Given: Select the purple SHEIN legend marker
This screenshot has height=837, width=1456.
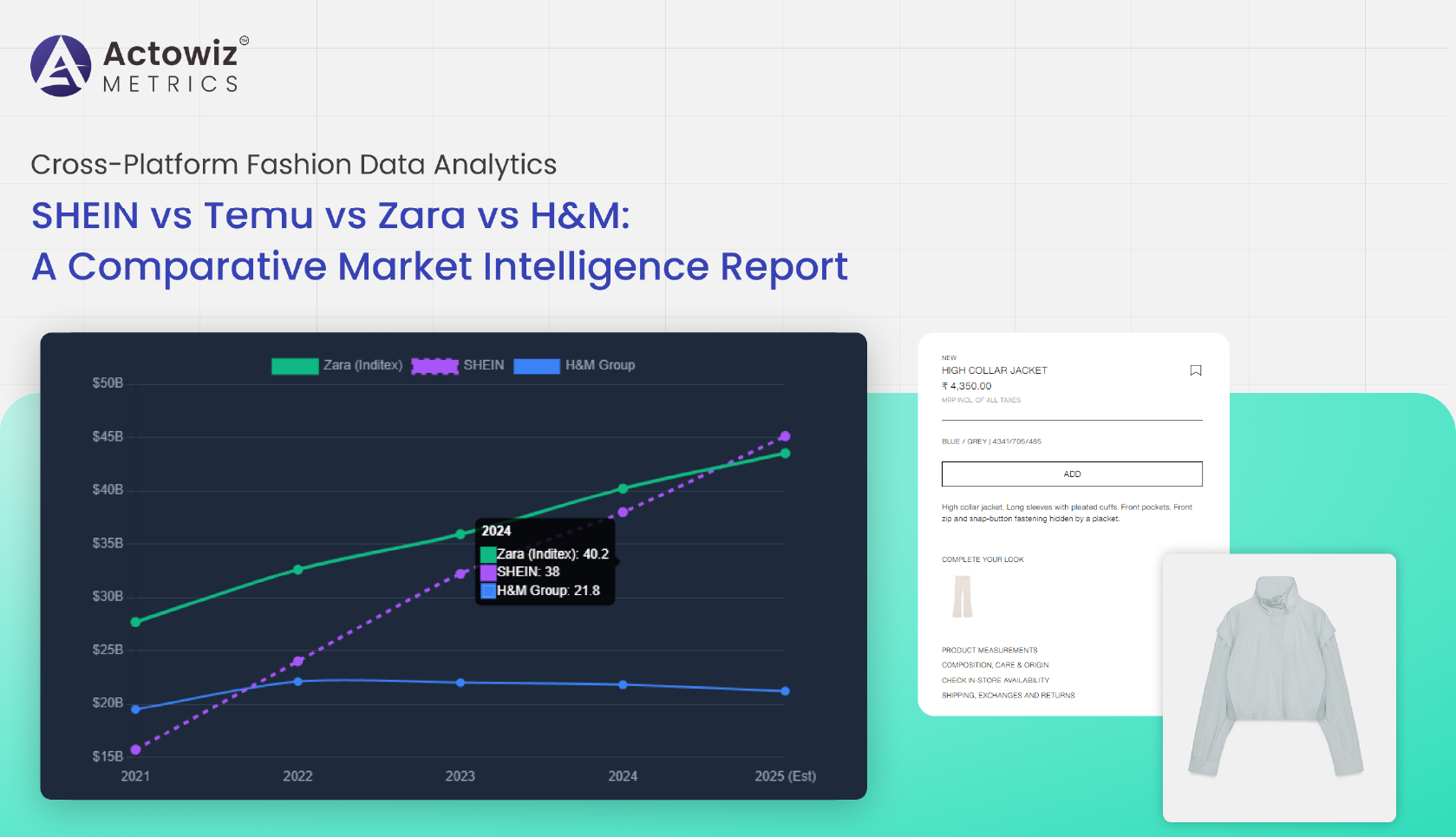Looking at the screenshot, I should click(435, 365).
